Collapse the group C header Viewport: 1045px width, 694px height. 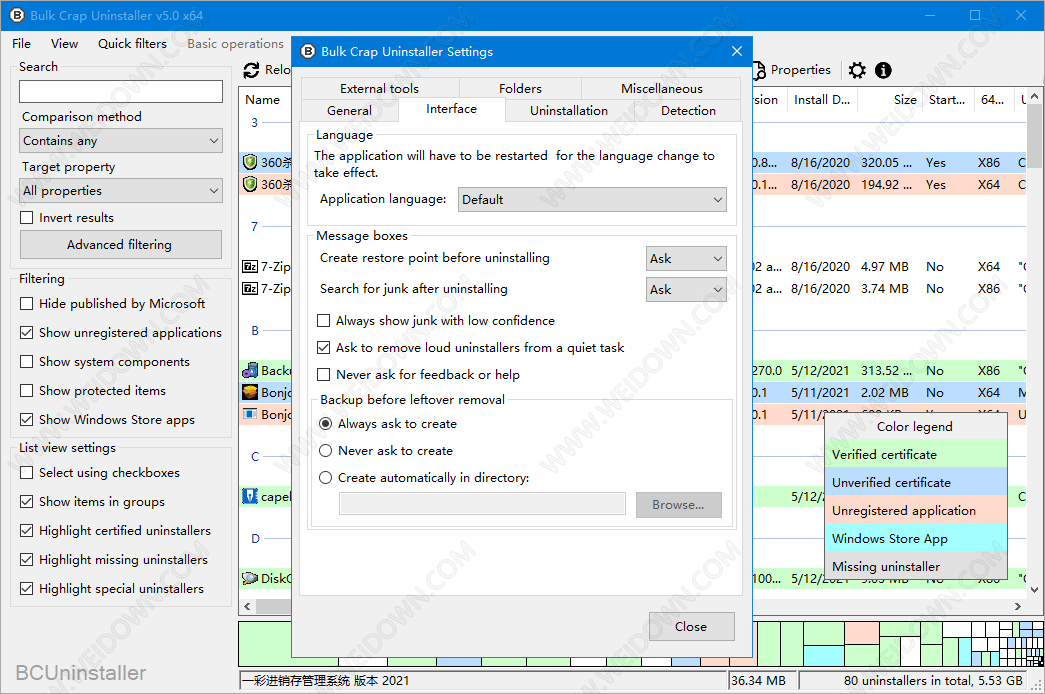255,457
